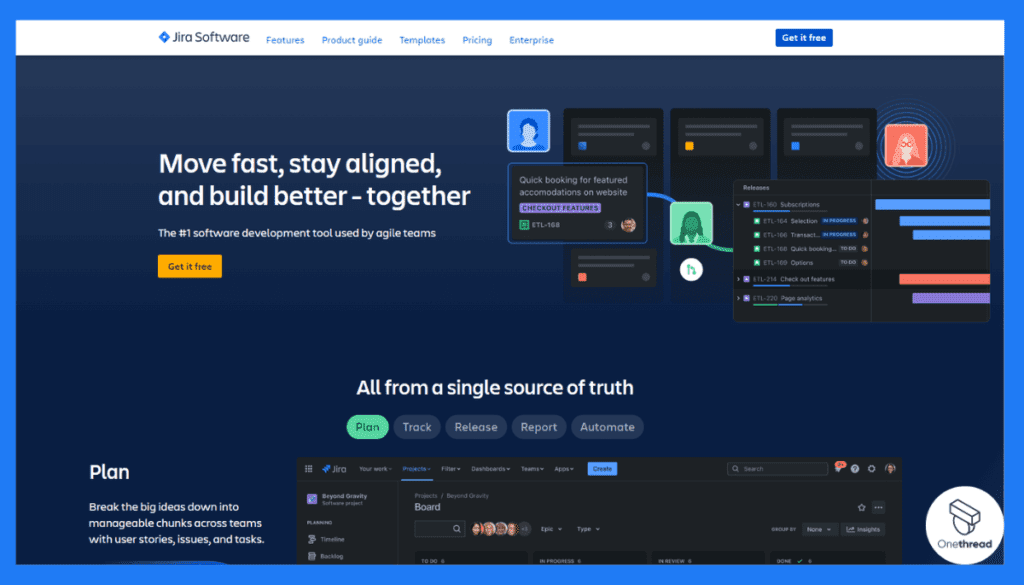The image size is (1024, 585).
Task: Click the Jira logo in app header
Action: pos(334,469)
